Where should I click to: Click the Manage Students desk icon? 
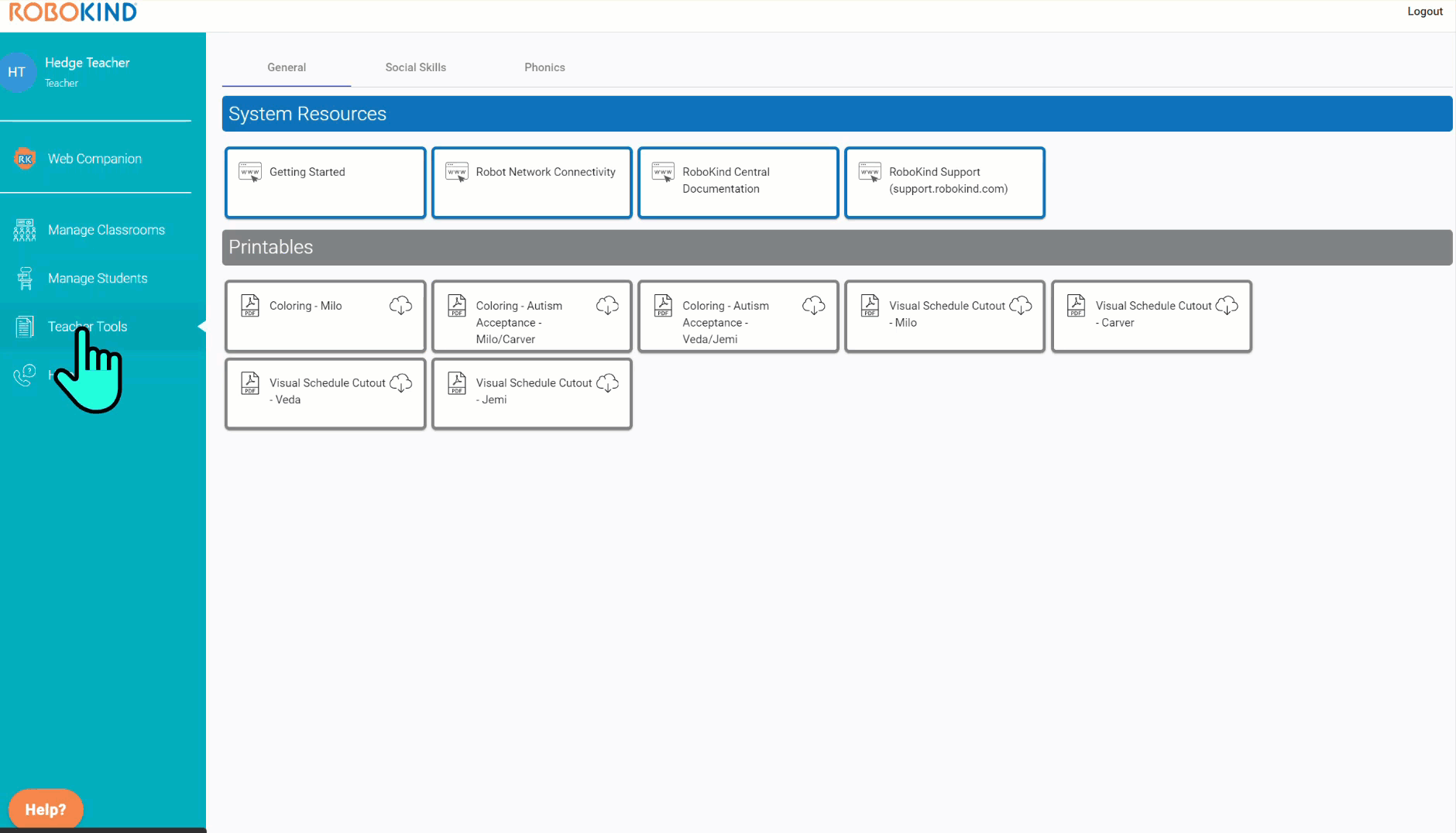(25, 278)
